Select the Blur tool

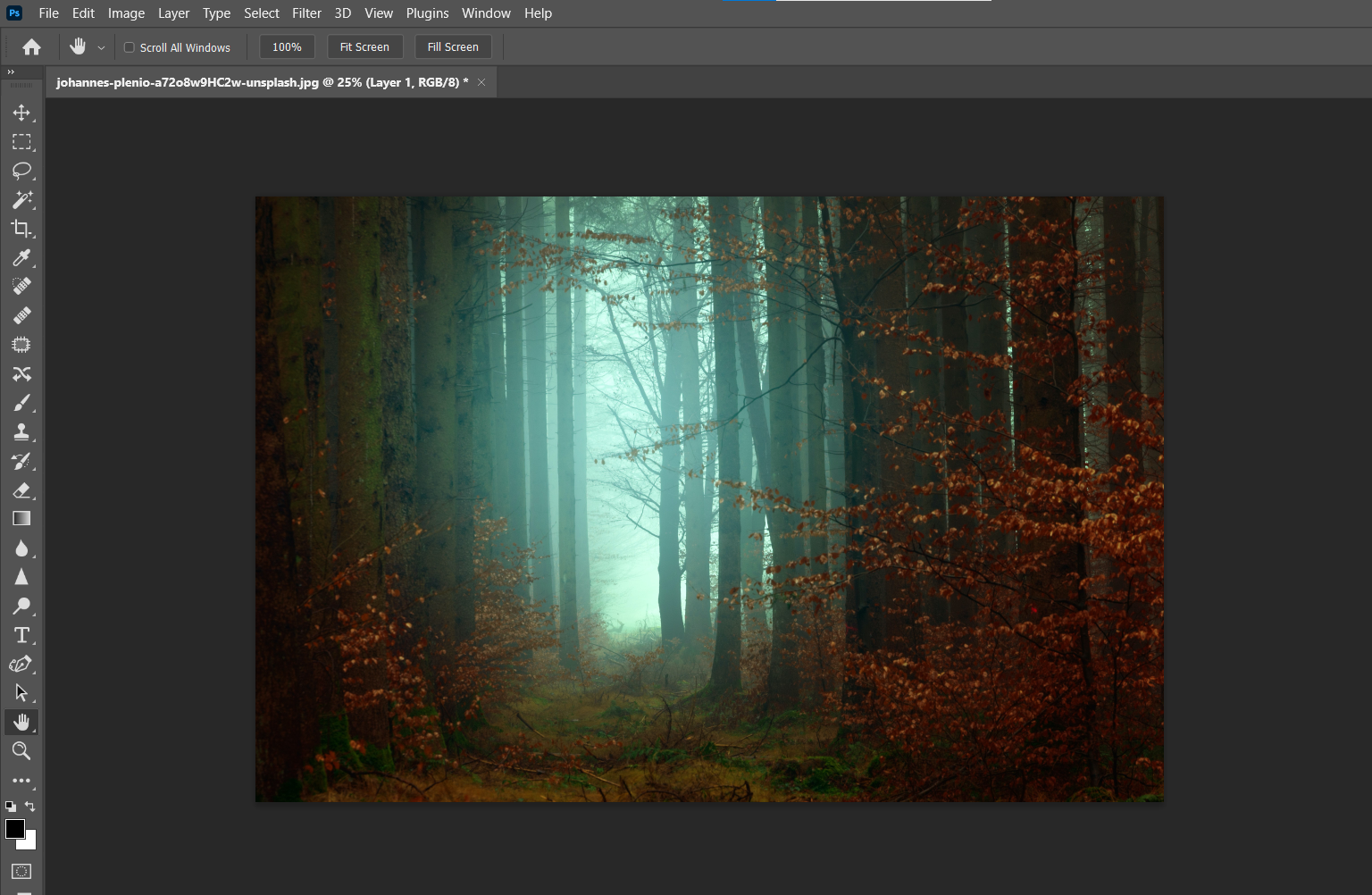coord(21,548)
